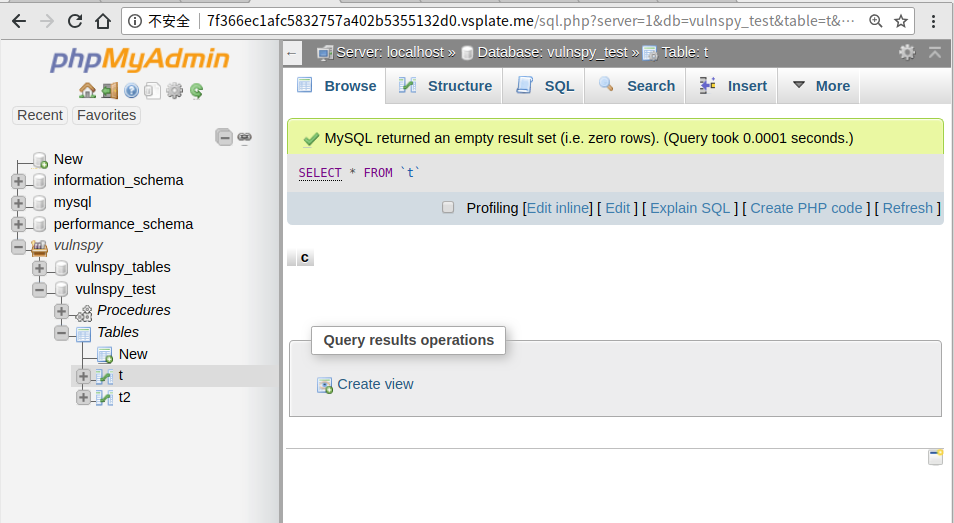Click the Create view link
The height and width of the screenshot is (523, 954).
[x=375, y=384]
